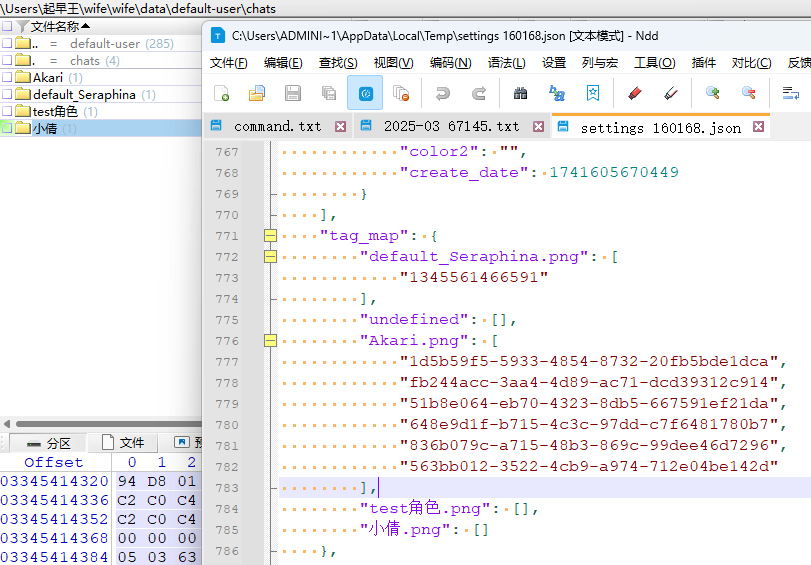The height and width of the screenshot is (565, 811).
Task: Click the highlighted blue toolbar icon
Action: [x=365, y=93]
